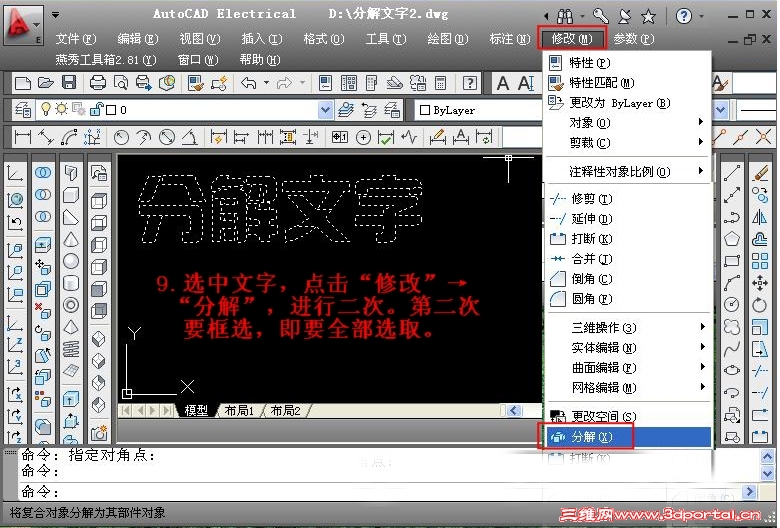Choose 倒角(C) chamfer menu entry

click(x=628, y=279)
